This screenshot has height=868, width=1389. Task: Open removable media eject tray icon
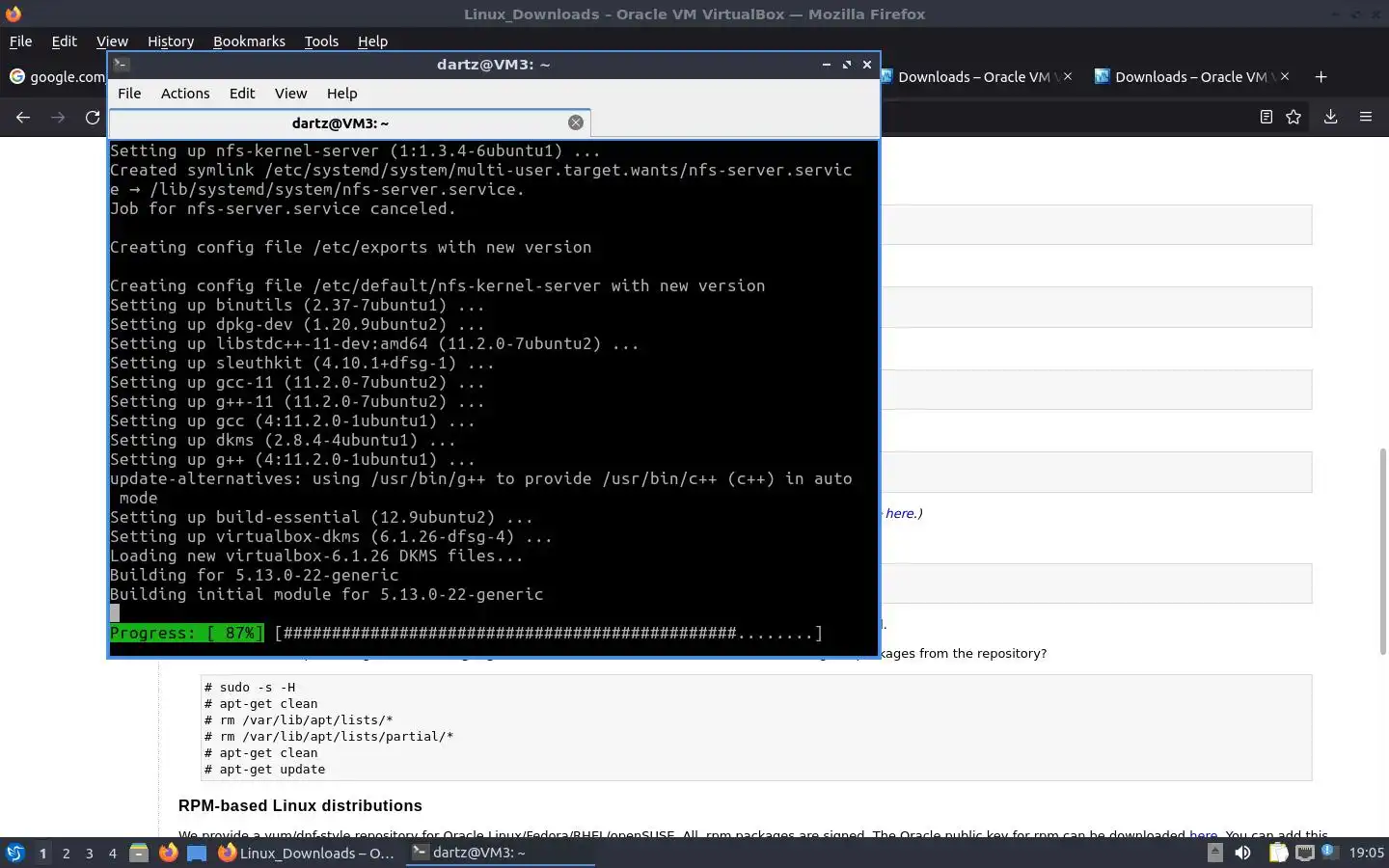[1215, 853]
